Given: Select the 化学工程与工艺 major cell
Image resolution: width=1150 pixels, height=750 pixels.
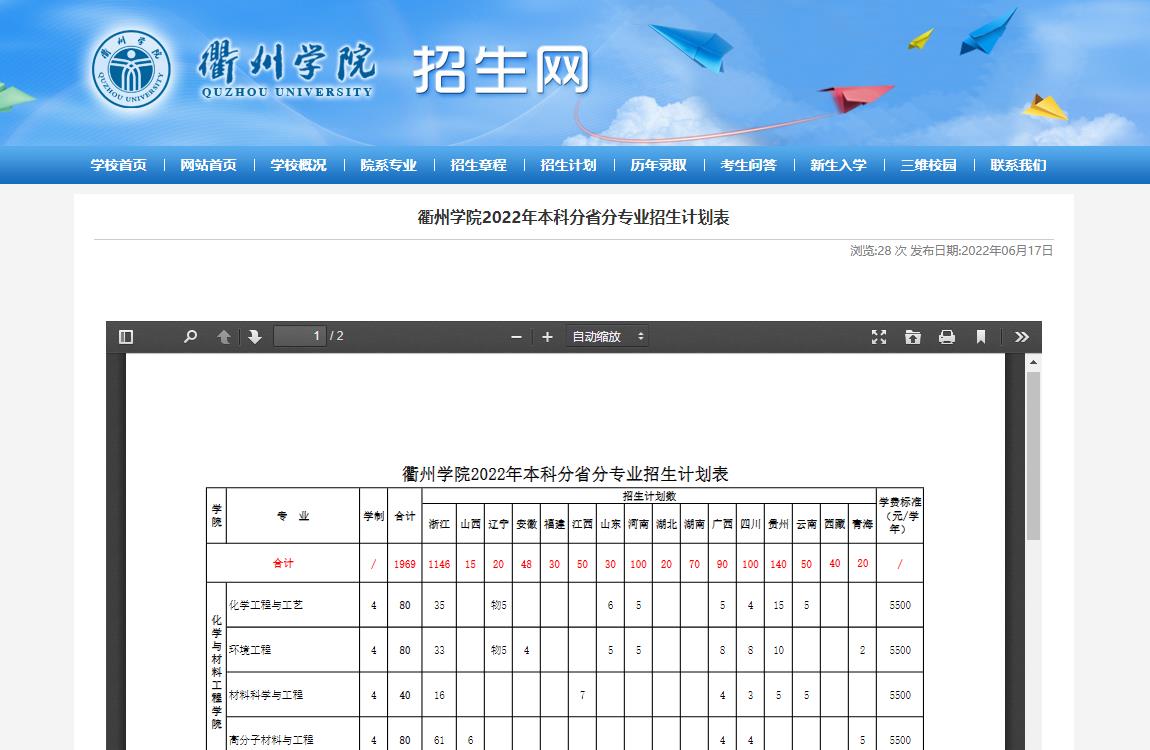Looking at the screenshot, I should pyautogui.click(x=293, y=605).
